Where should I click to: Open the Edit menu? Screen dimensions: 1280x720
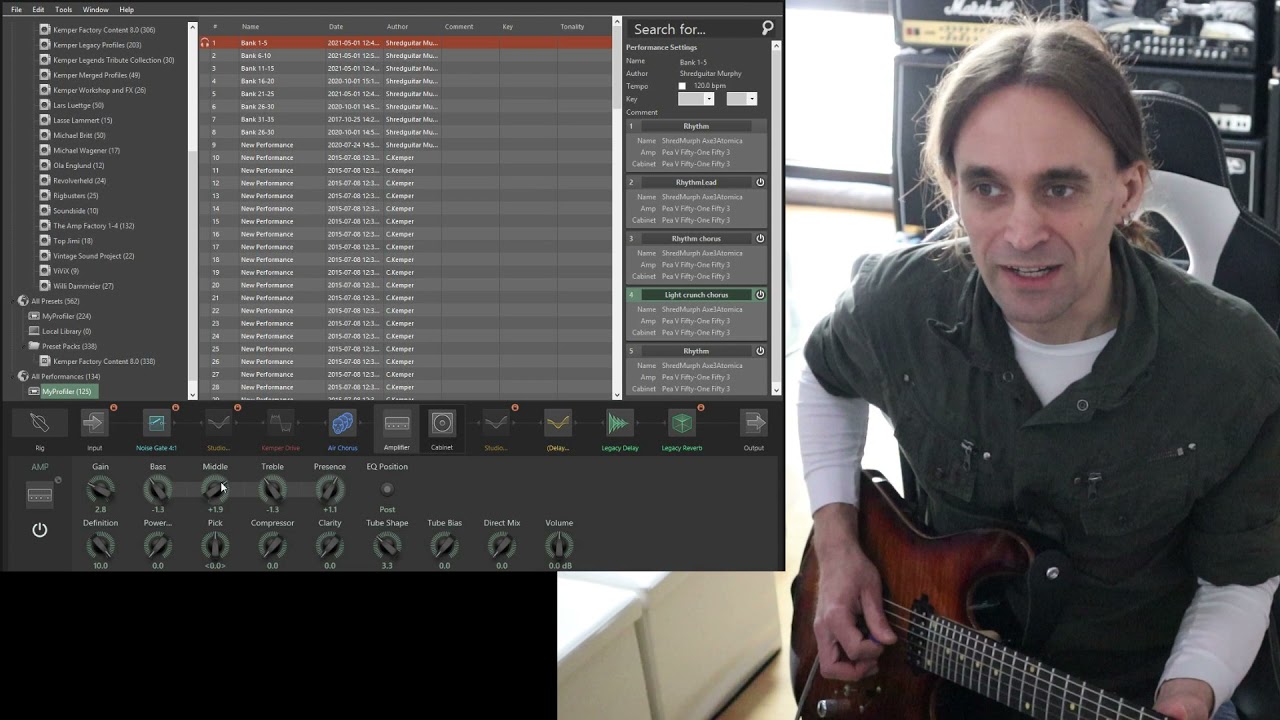point(38,9)
